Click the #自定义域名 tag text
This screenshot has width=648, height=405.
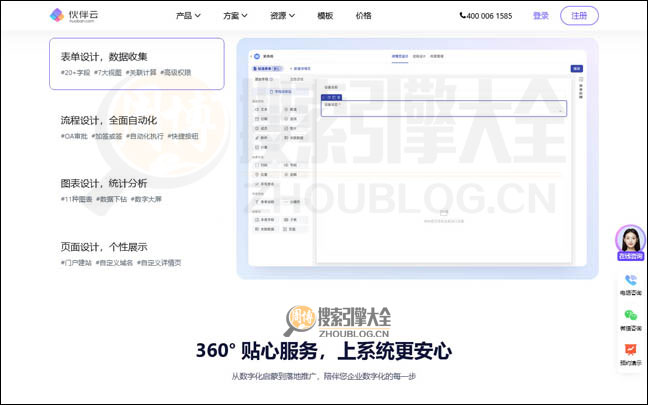tap(114, 262)
